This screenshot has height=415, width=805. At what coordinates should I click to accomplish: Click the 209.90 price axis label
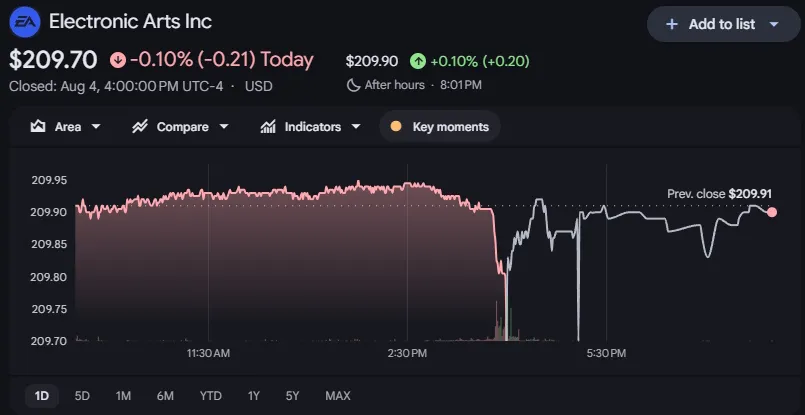click(49, 212)
